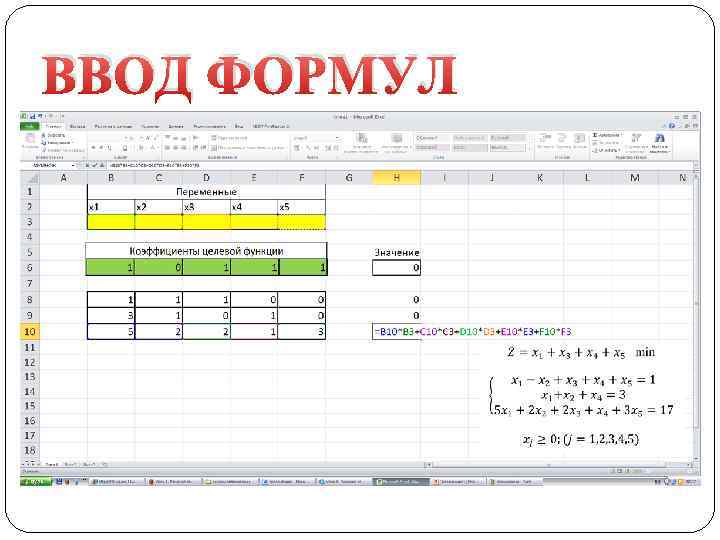Screen dimensions: 720x540
Task: Switch to the Рецензирование ribbon tab
Action: pyautogui.click(x=209, y=126)
